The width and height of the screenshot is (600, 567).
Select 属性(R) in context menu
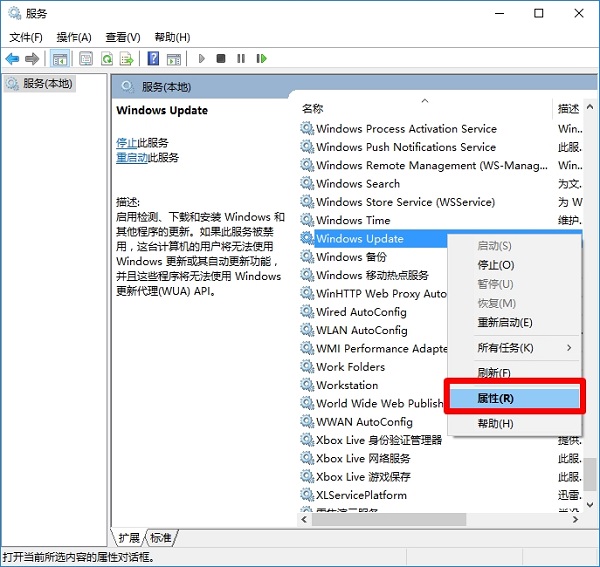coord(514,398)
